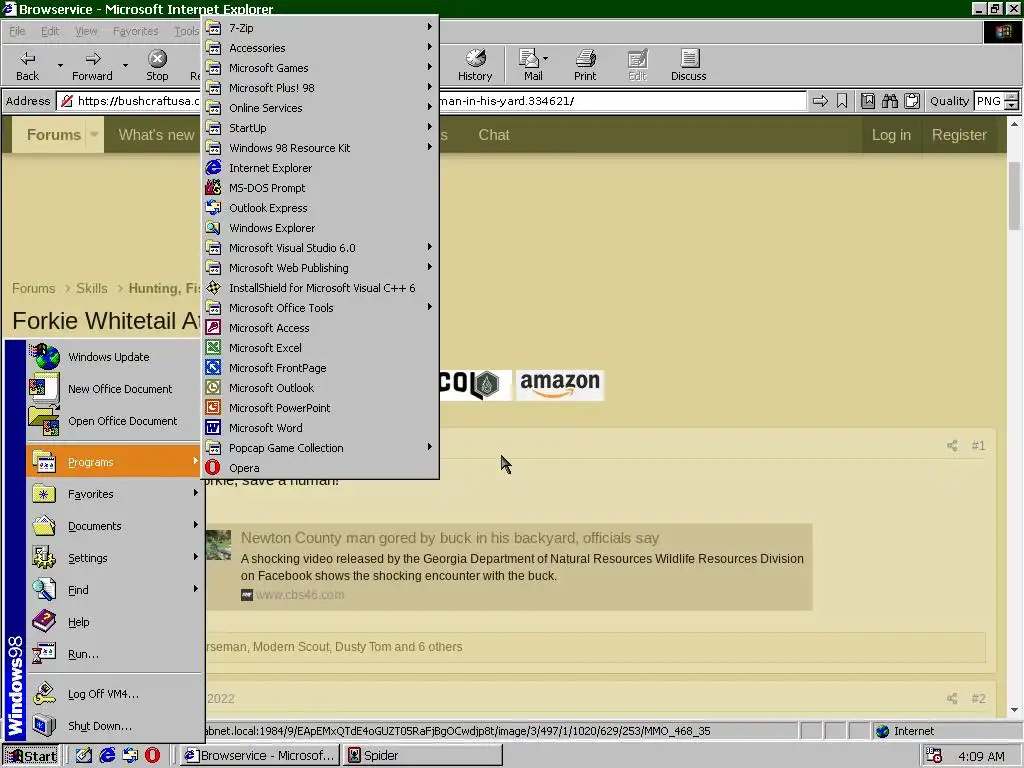The width and height of the screenshot is (1024, 768).
Task: Click the Skills breadcrumb link
Action: [x=91, y=288]
